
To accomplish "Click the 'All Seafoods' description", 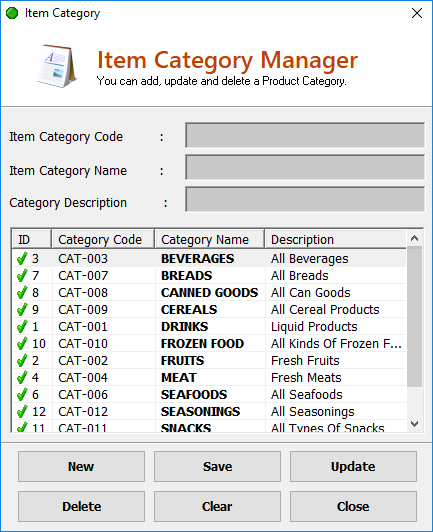I will pyautogui.click(x=306, y=395).
